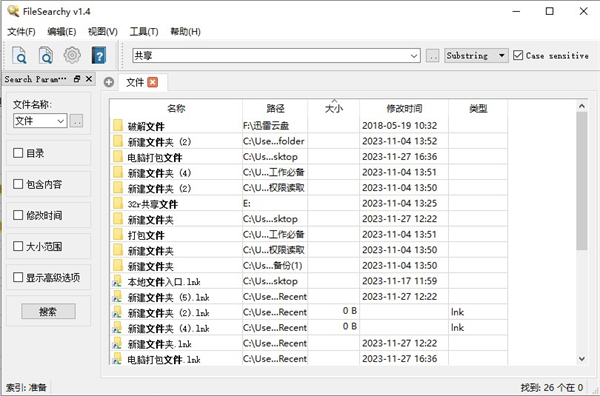Click the 2018-05-19 10:32 date cell
The width and height of the screenshot is (600, 396).
click(404, 125)
